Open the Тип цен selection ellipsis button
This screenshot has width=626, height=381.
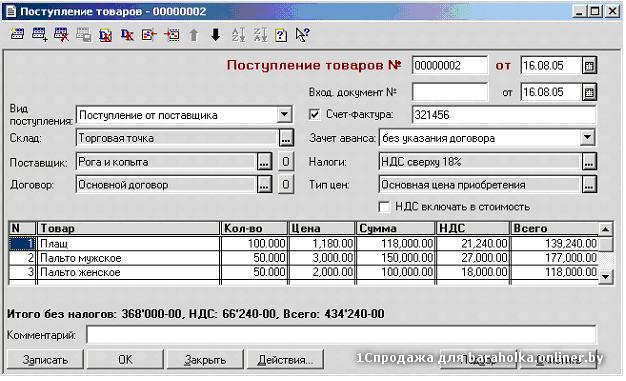tap(589, 185)
